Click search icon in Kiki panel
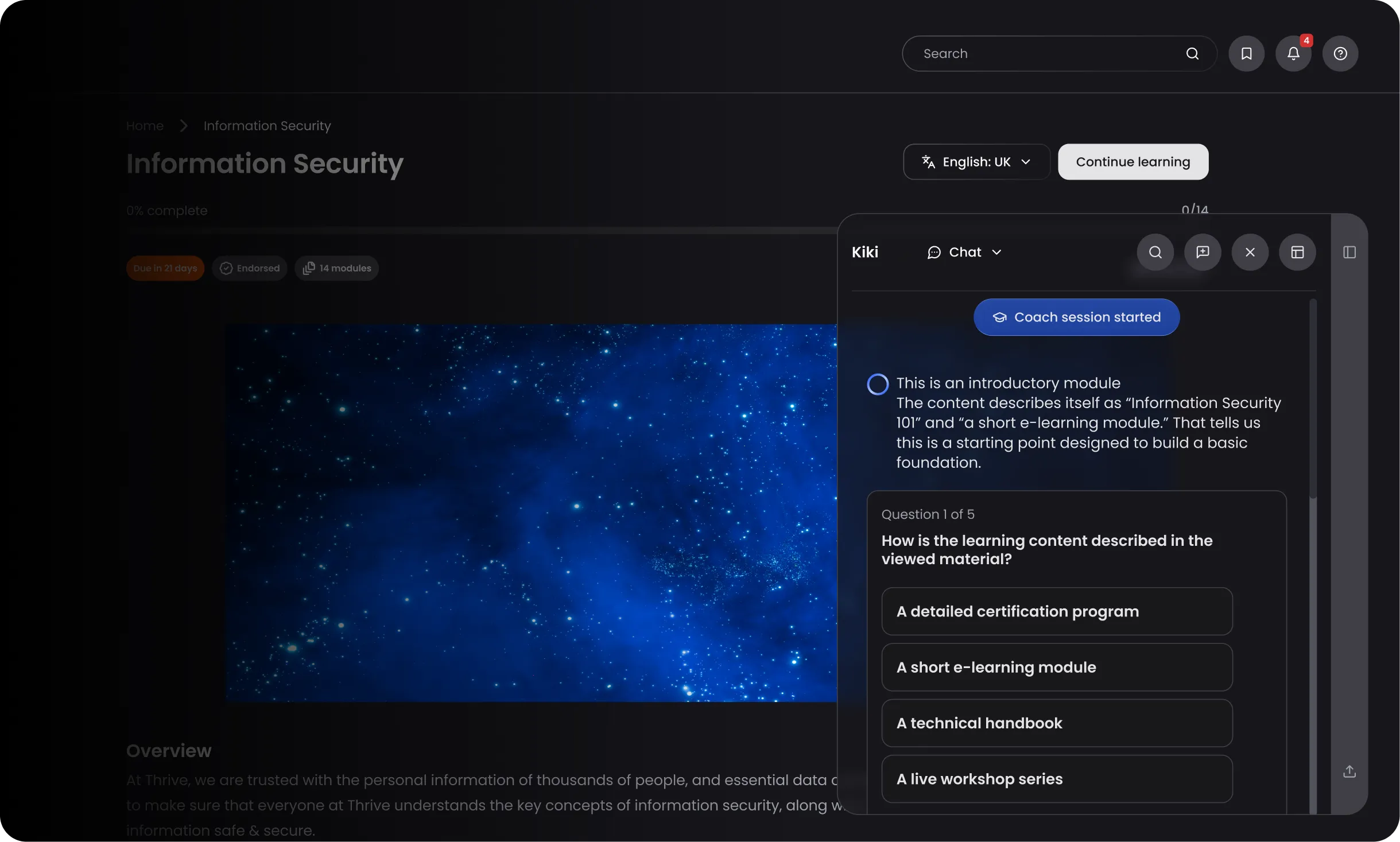This screenshot has height=842, width=1400. [1155, 252]
